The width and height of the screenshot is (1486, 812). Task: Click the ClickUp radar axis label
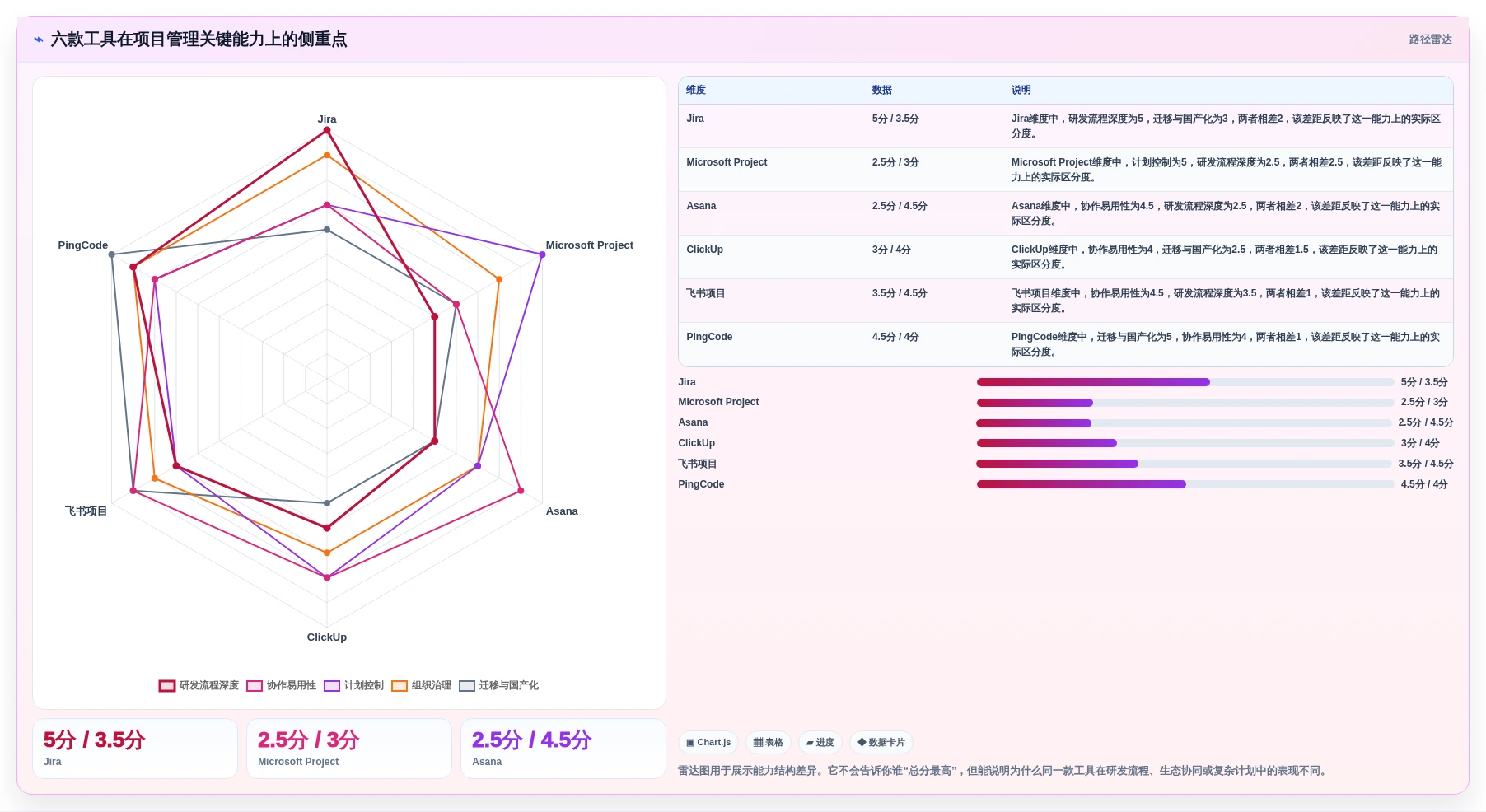[x=327, y=637]
